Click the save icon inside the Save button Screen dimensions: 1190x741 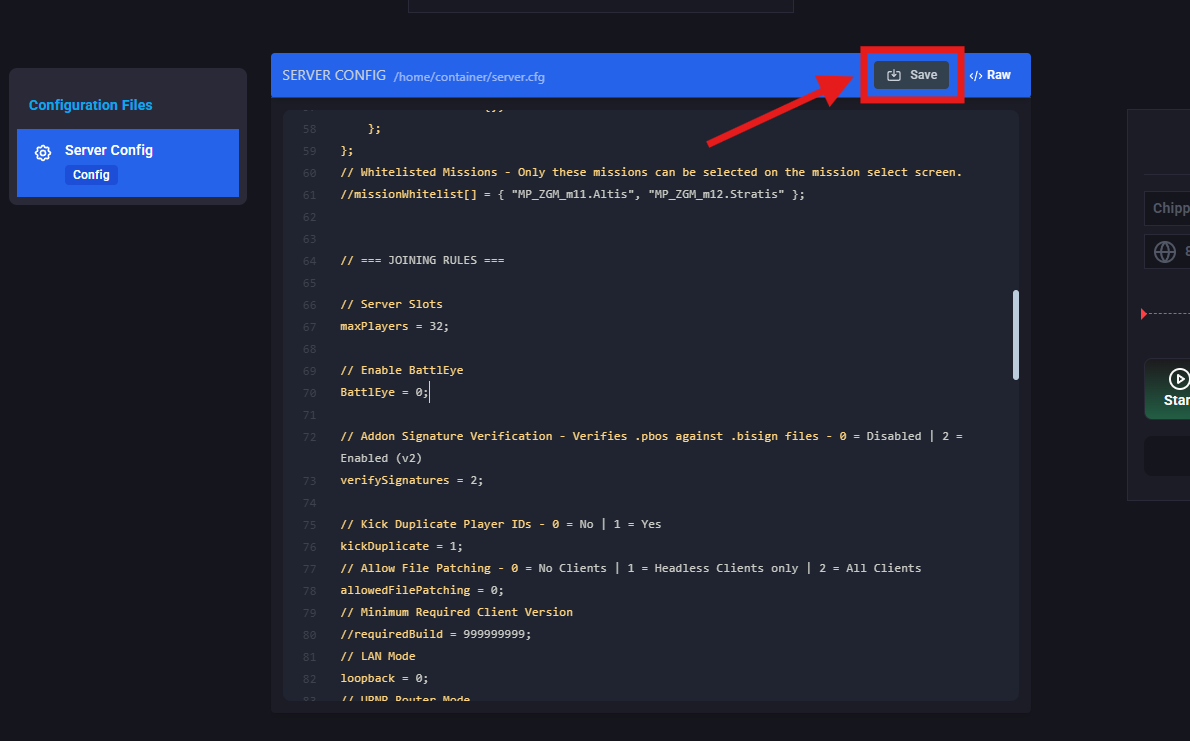tap(894, 75)
